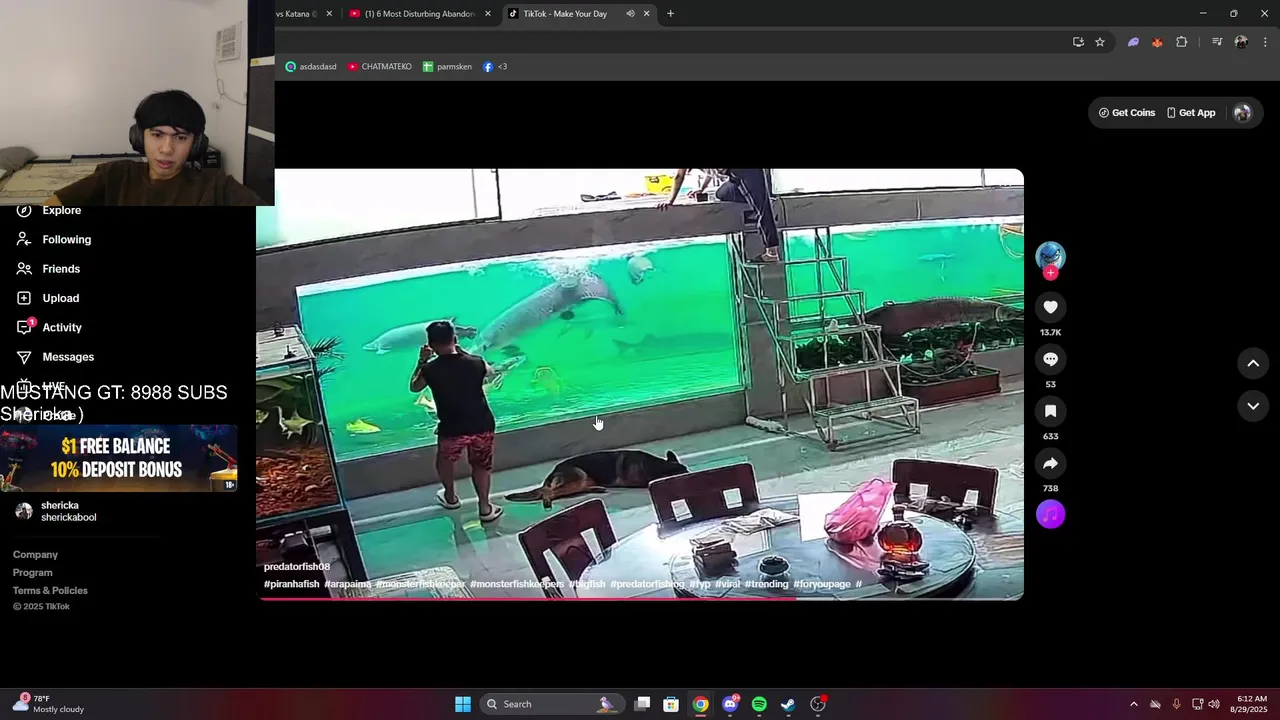Viewport: 1280px width, 720px height.
Task: Open the weather widget showing 78°F
Action: pos(48,704)
